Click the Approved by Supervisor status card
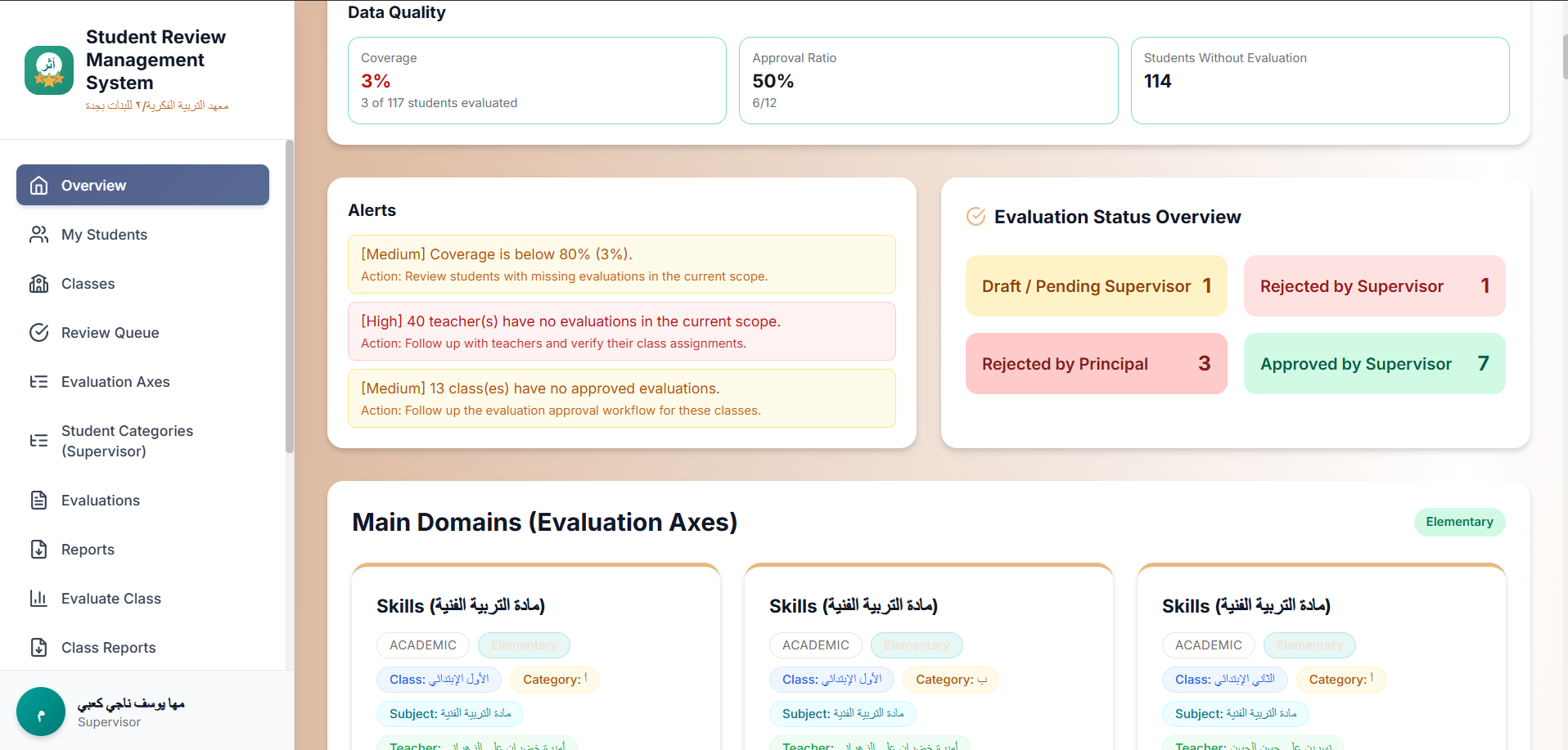Viewport: 1568px width, 750px height. coord(1374,363)
